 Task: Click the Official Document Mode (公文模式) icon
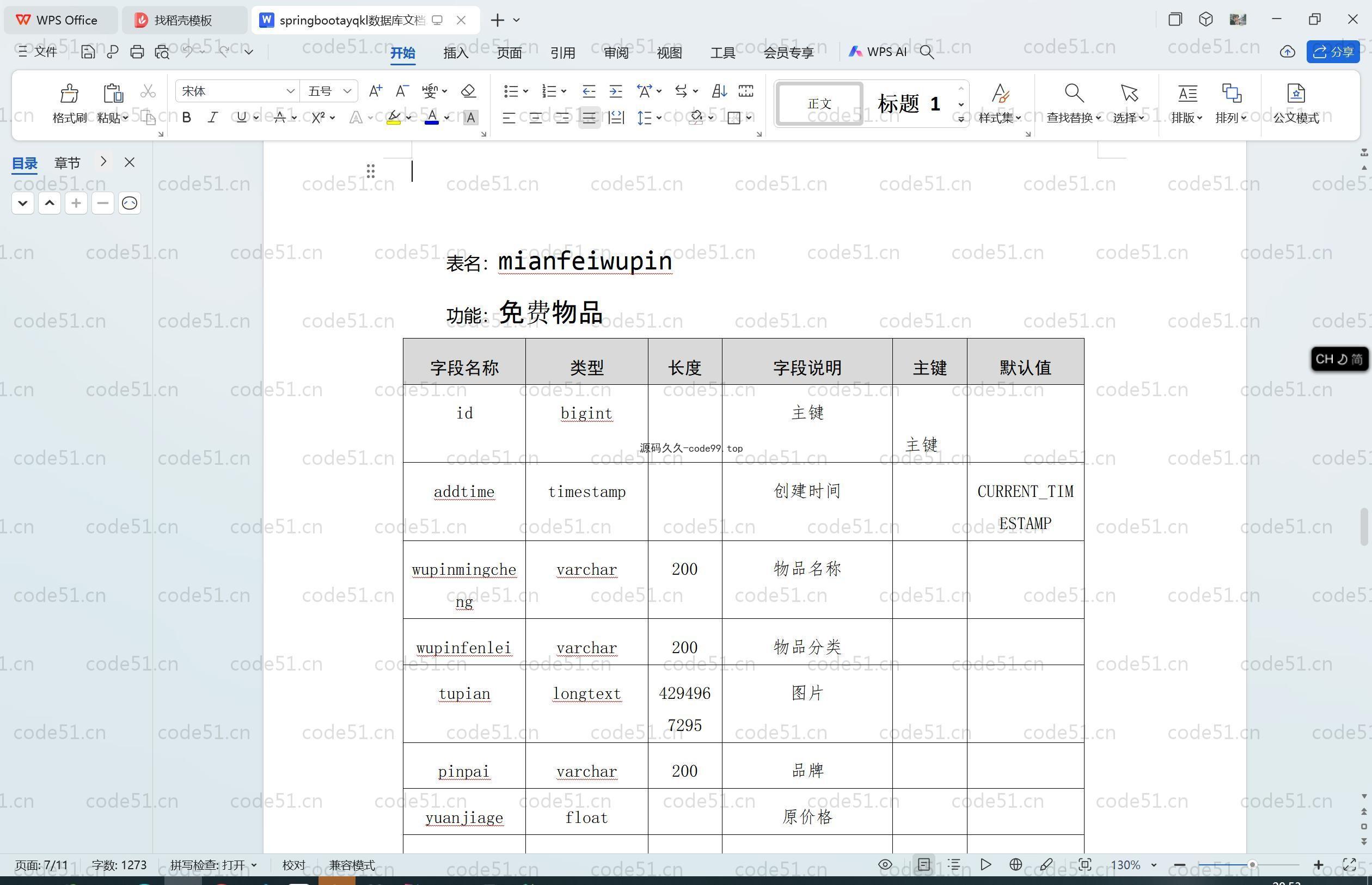coord(1296,93)
